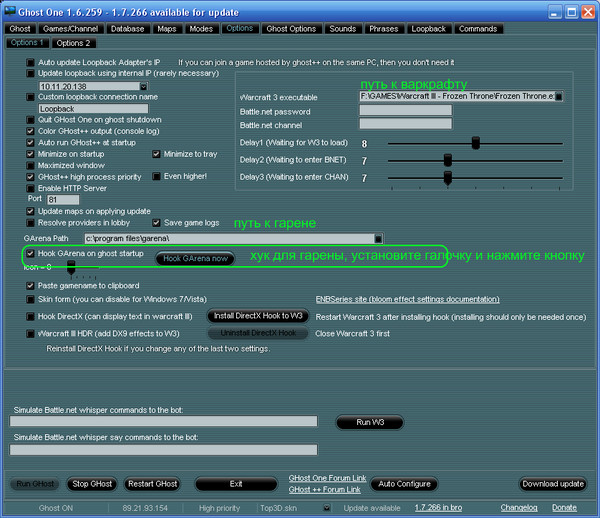Select the Options tab

240,29
